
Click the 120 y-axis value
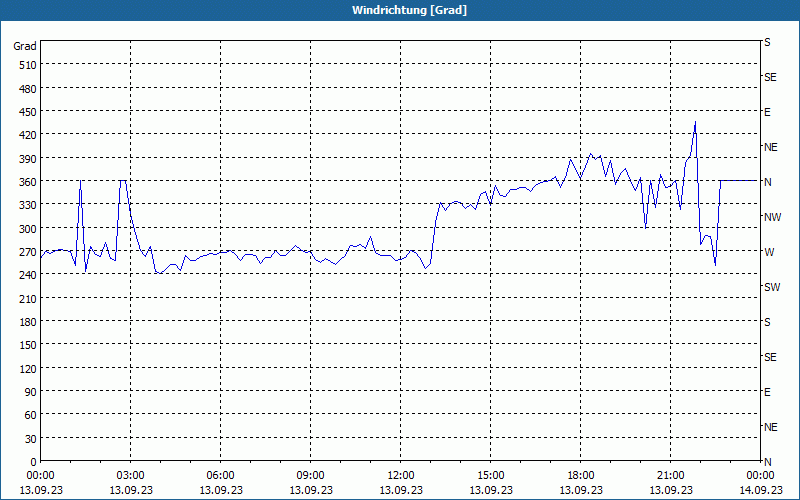[x=28, y=368]
